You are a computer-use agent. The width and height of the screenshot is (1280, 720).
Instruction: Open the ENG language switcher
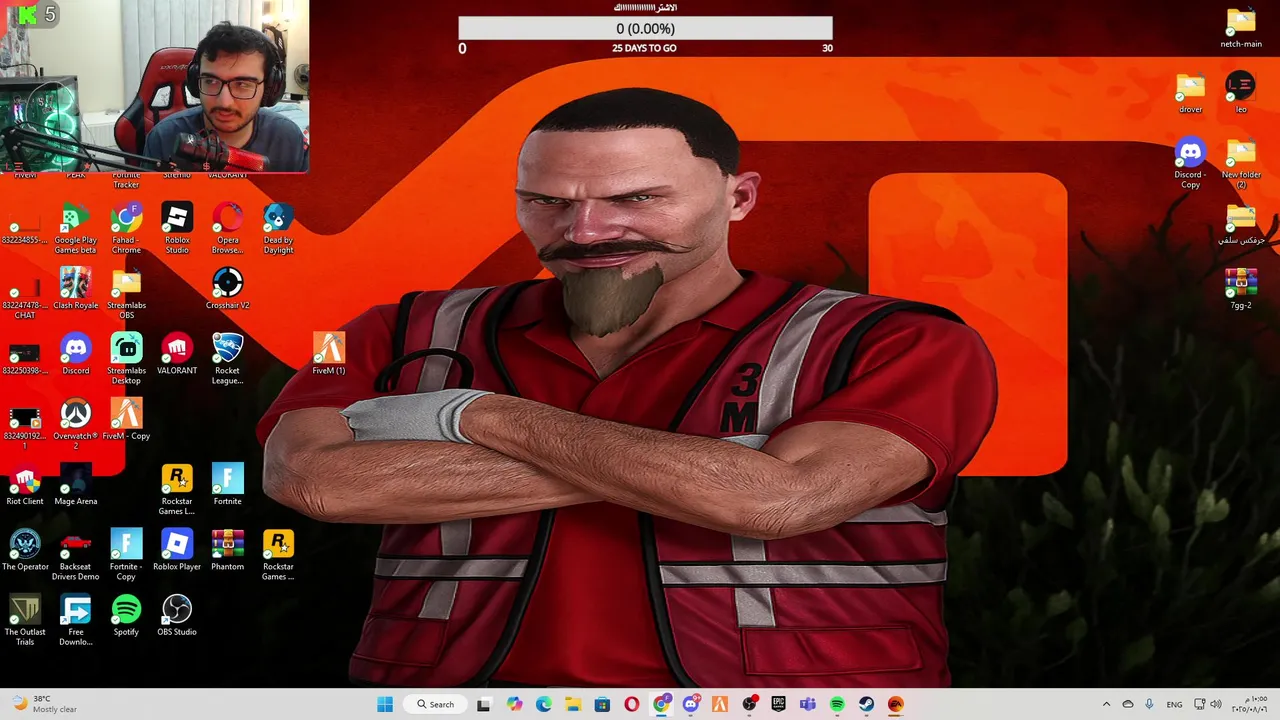point(1175,704)
